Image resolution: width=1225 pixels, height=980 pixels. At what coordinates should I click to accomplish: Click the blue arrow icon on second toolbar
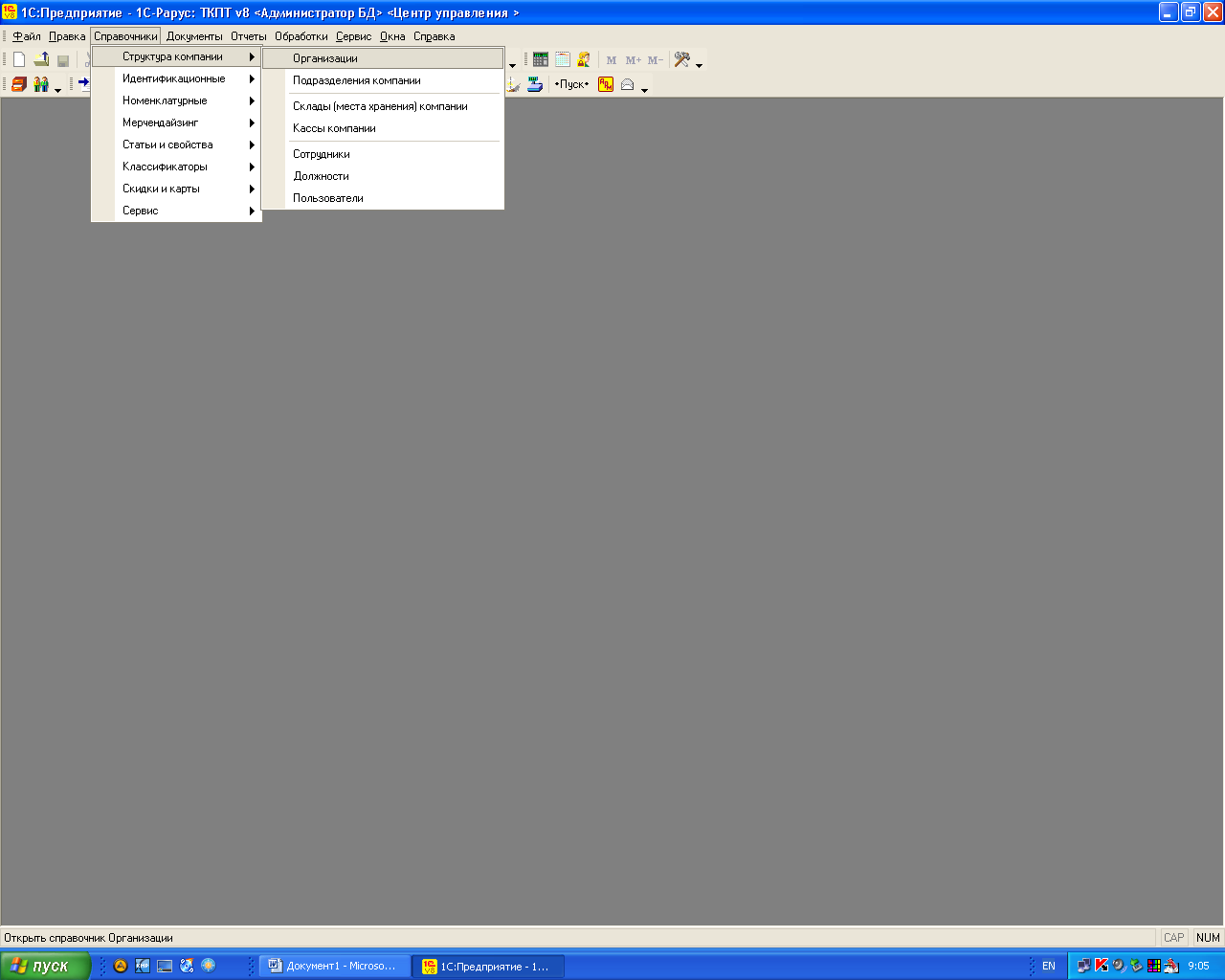pyautogui.click(x=84, y=83)
